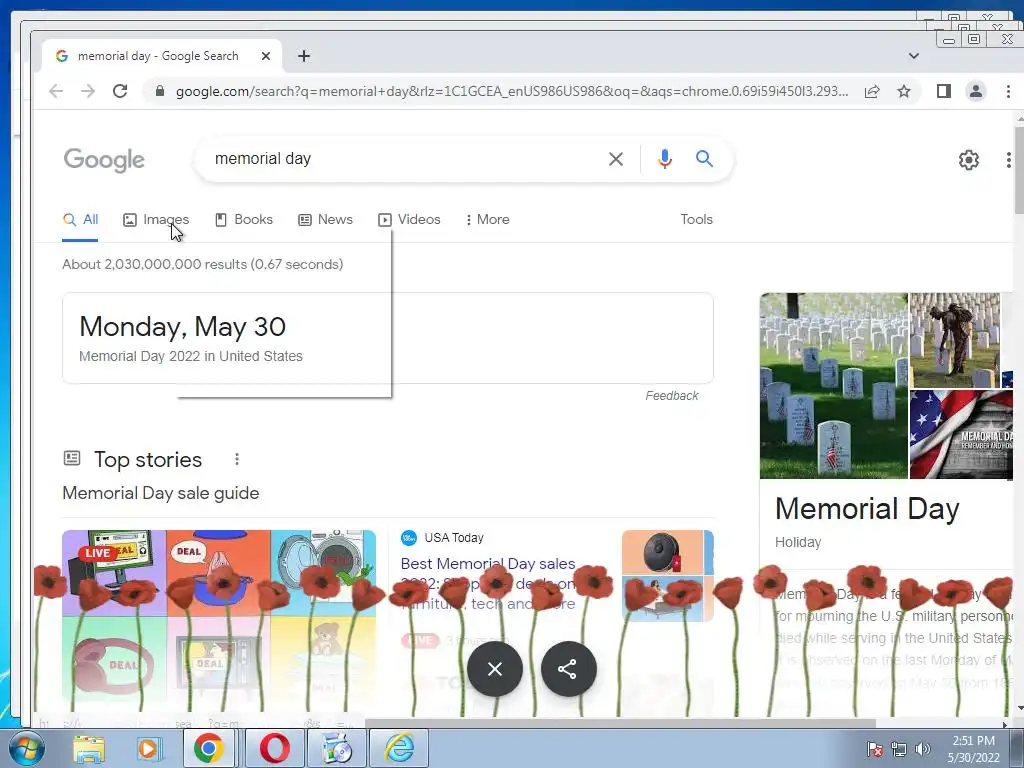Screen dimensions: 1024x768
Task: Click the lock icon in address bar
Action: (x=159, y=91)
